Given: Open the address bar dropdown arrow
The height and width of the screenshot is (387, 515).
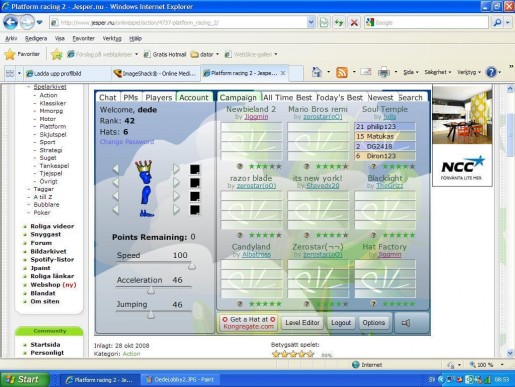Looking at the screenshot, I should (x=311, y=23).
